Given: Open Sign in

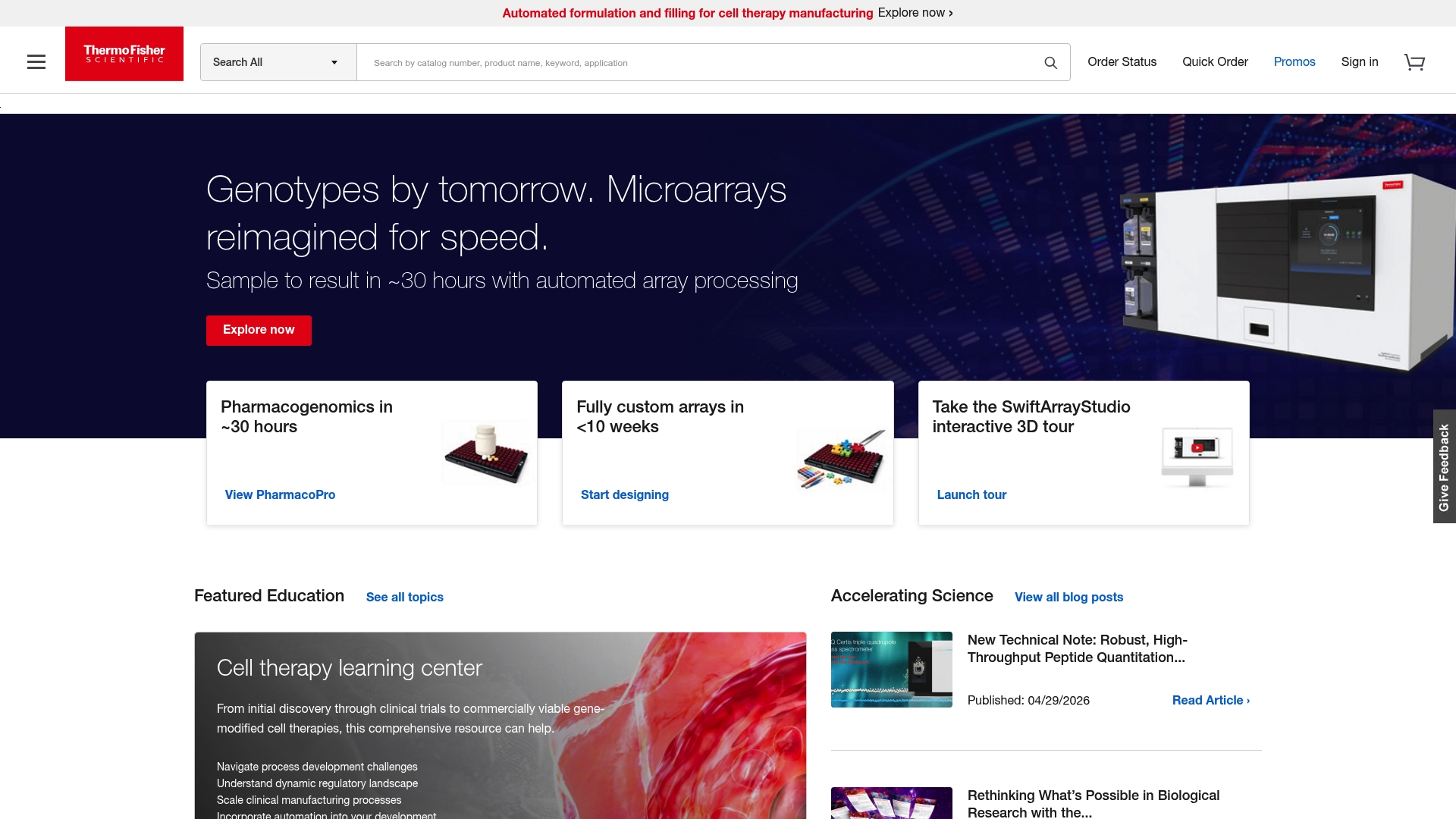Looking at the screenshot, I should tap(1360, 62).
